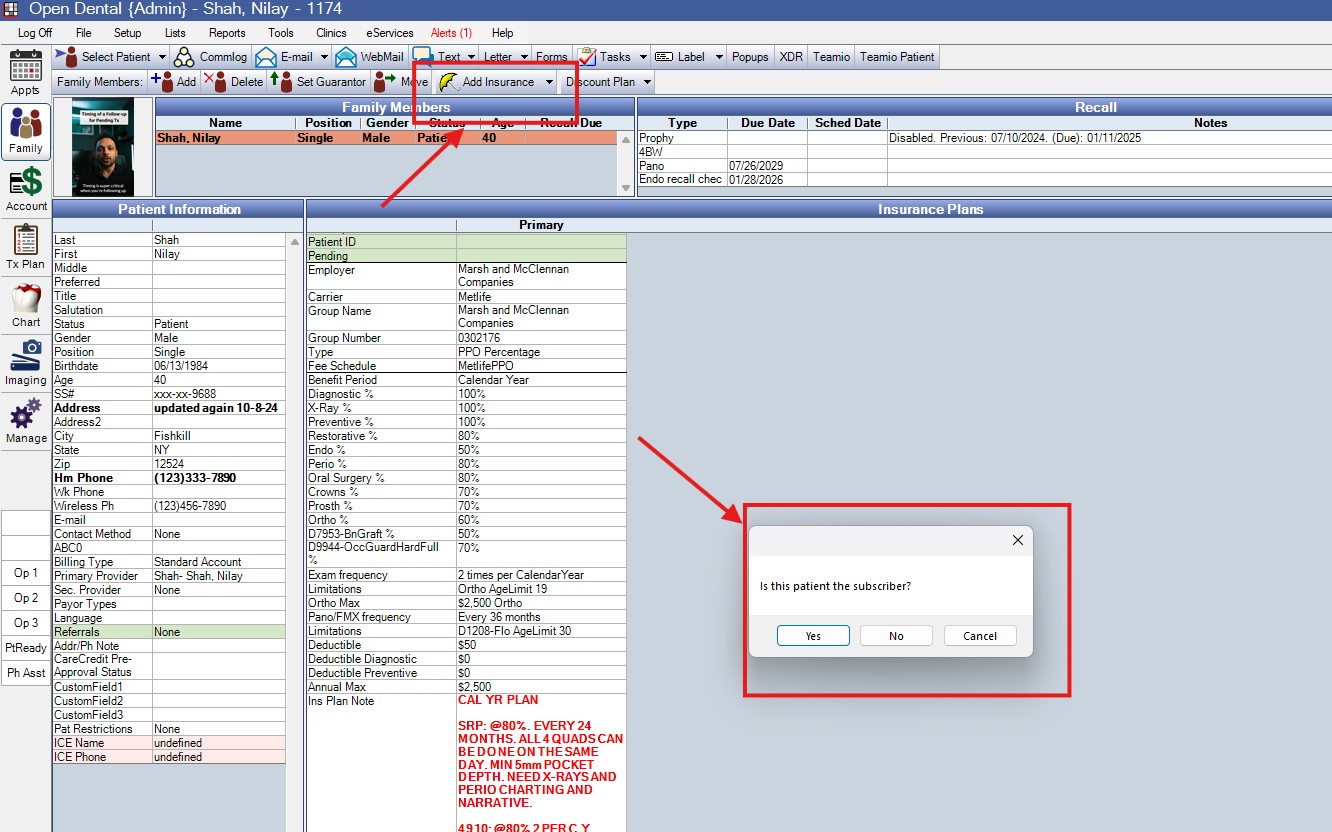This screenshot has height=832, width=1332.
Task: Select the Shah, Nilay family row
Action: 387,138
